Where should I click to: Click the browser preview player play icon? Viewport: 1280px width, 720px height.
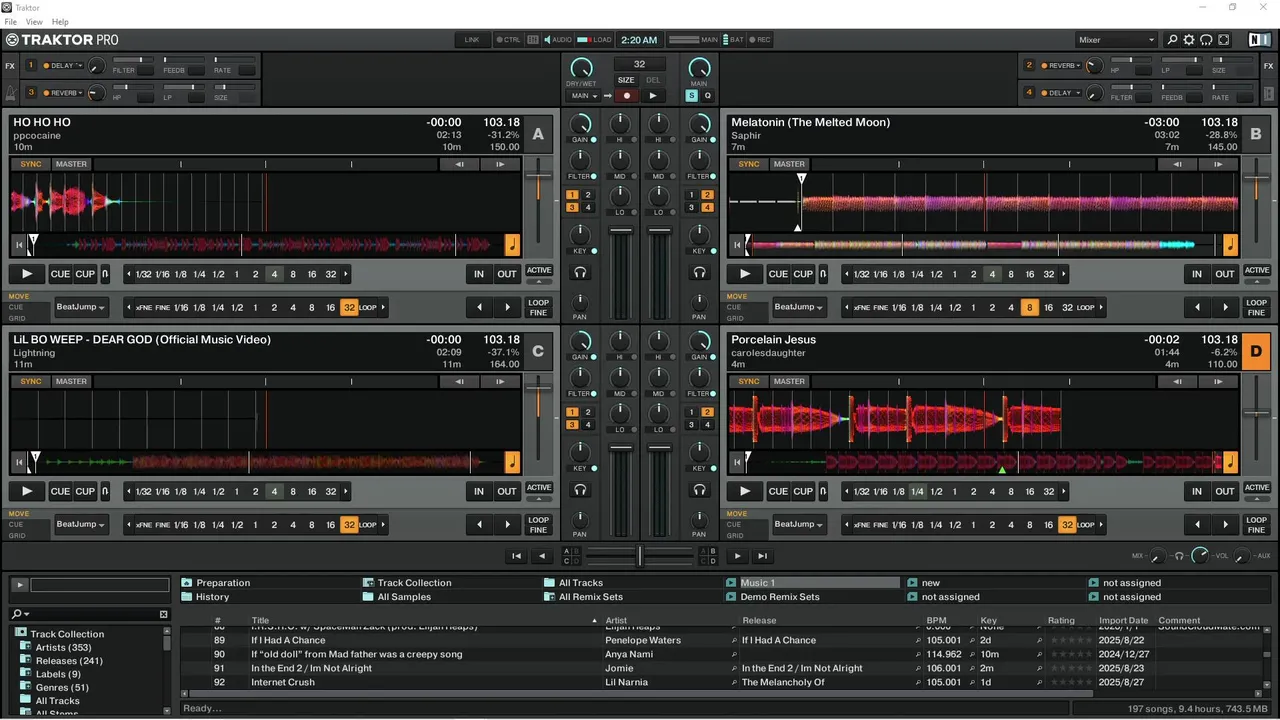click(19, 585)
